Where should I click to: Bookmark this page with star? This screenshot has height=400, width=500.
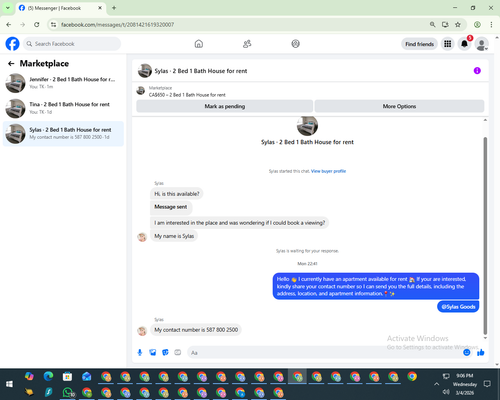pos(458,25)
